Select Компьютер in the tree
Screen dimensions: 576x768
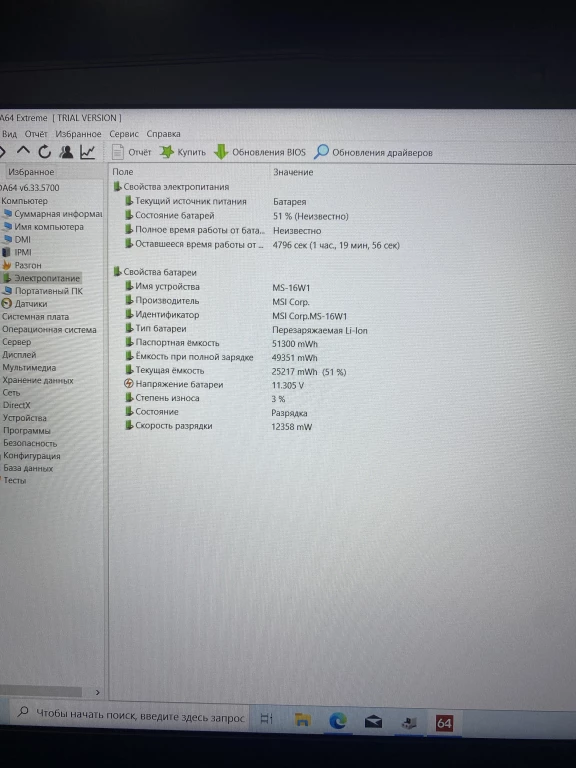tap(24, 201)
